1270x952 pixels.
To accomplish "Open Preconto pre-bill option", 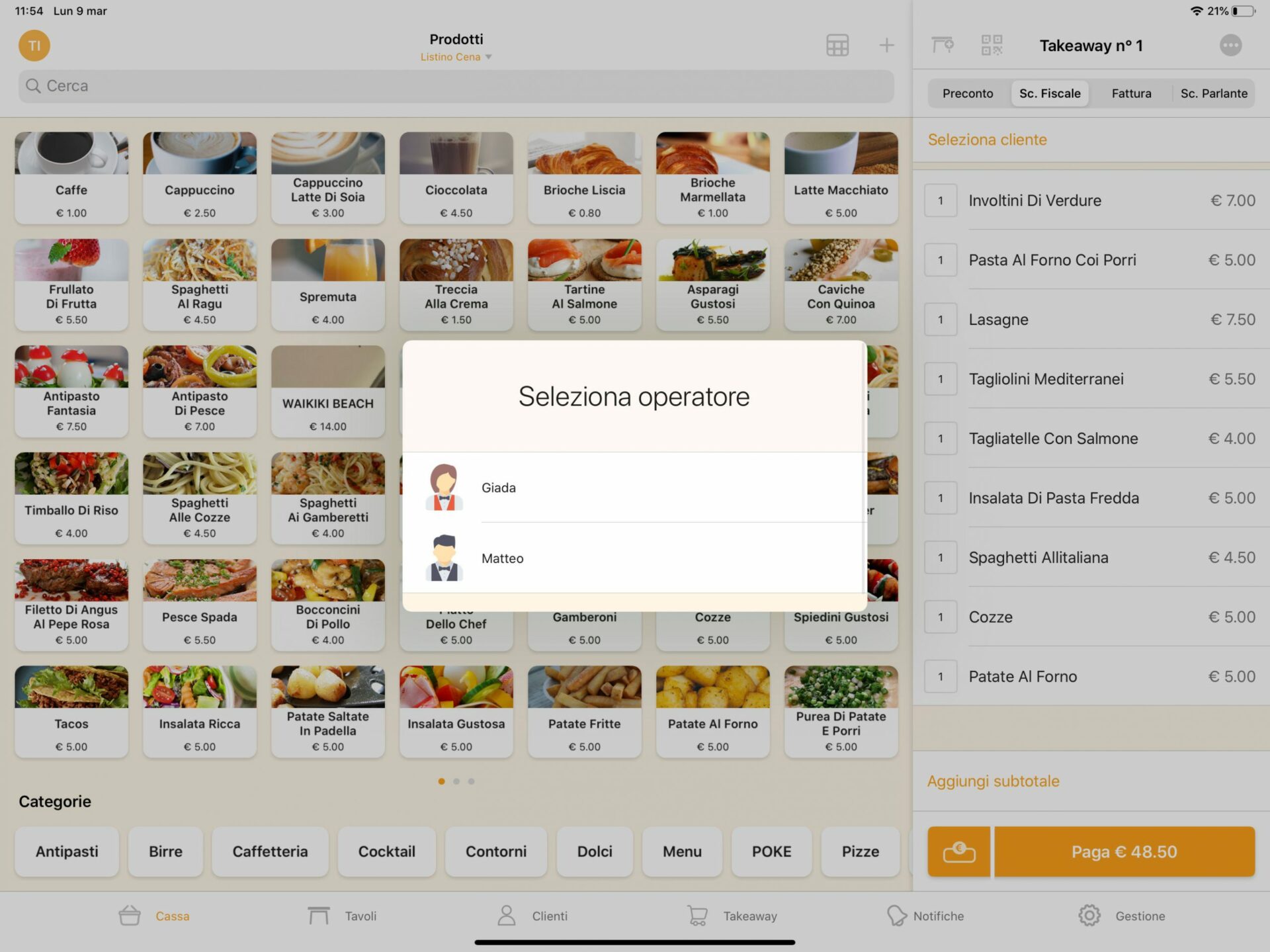I will click(967, 92).
